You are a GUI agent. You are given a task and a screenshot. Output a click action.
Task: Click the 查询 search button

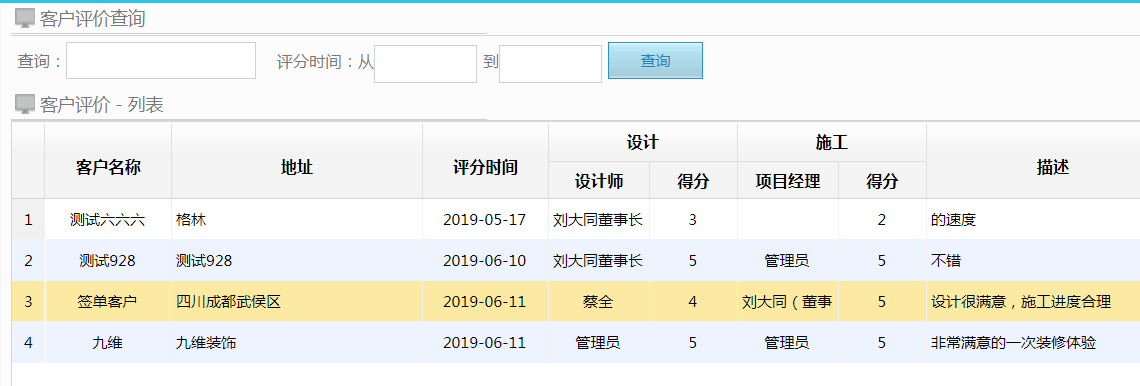click(x=655, y=60)
